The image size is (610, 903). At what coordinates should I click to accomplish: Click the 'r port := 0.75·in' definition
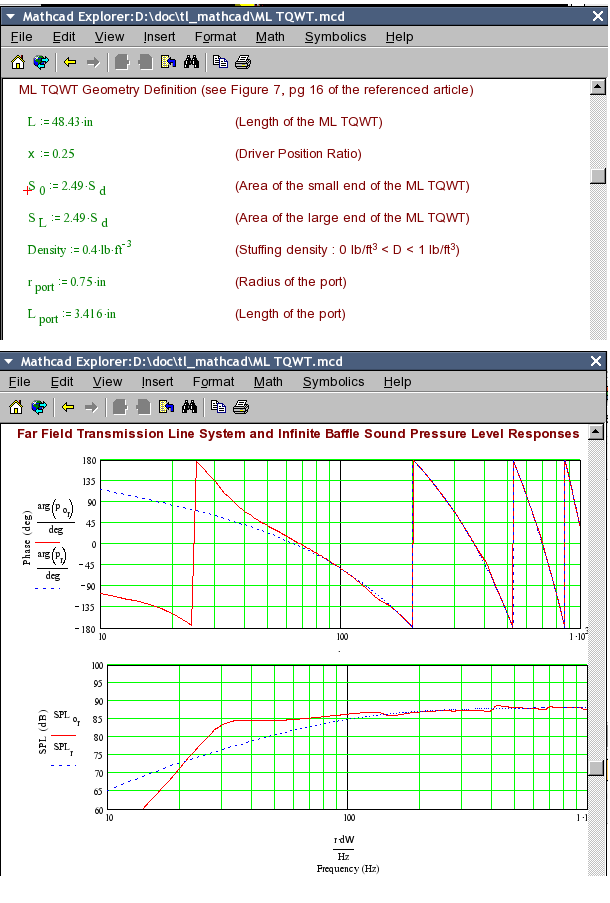click(67, 284)
